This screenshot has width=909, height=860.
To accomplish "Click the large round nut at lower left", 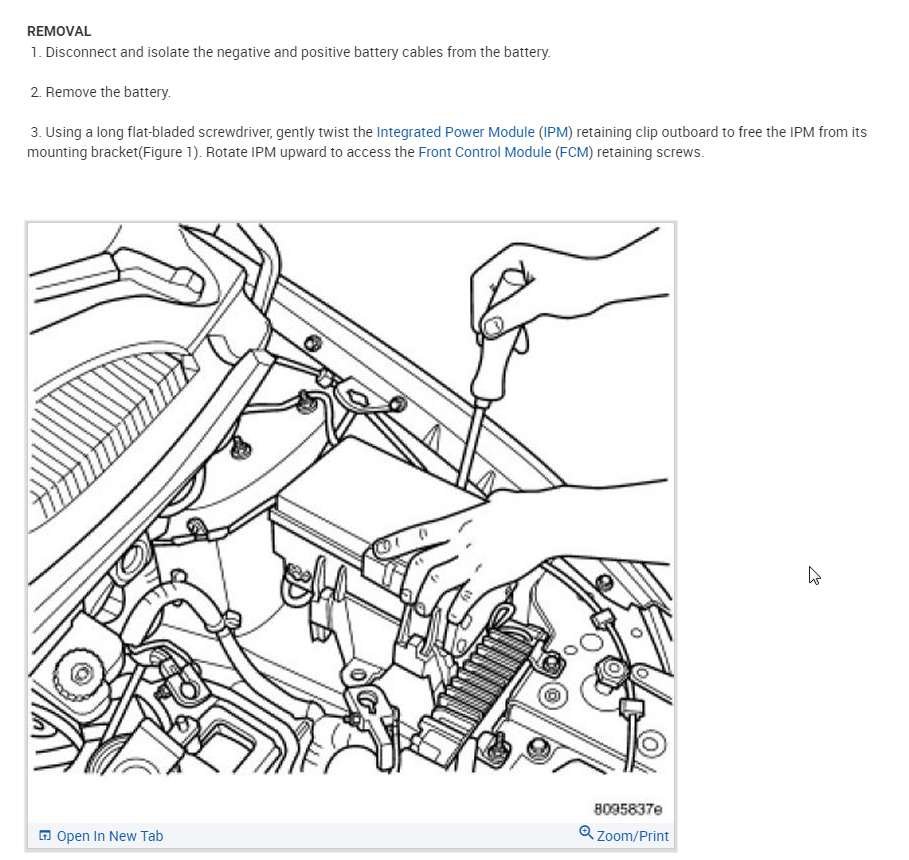I will click(81, 674).
